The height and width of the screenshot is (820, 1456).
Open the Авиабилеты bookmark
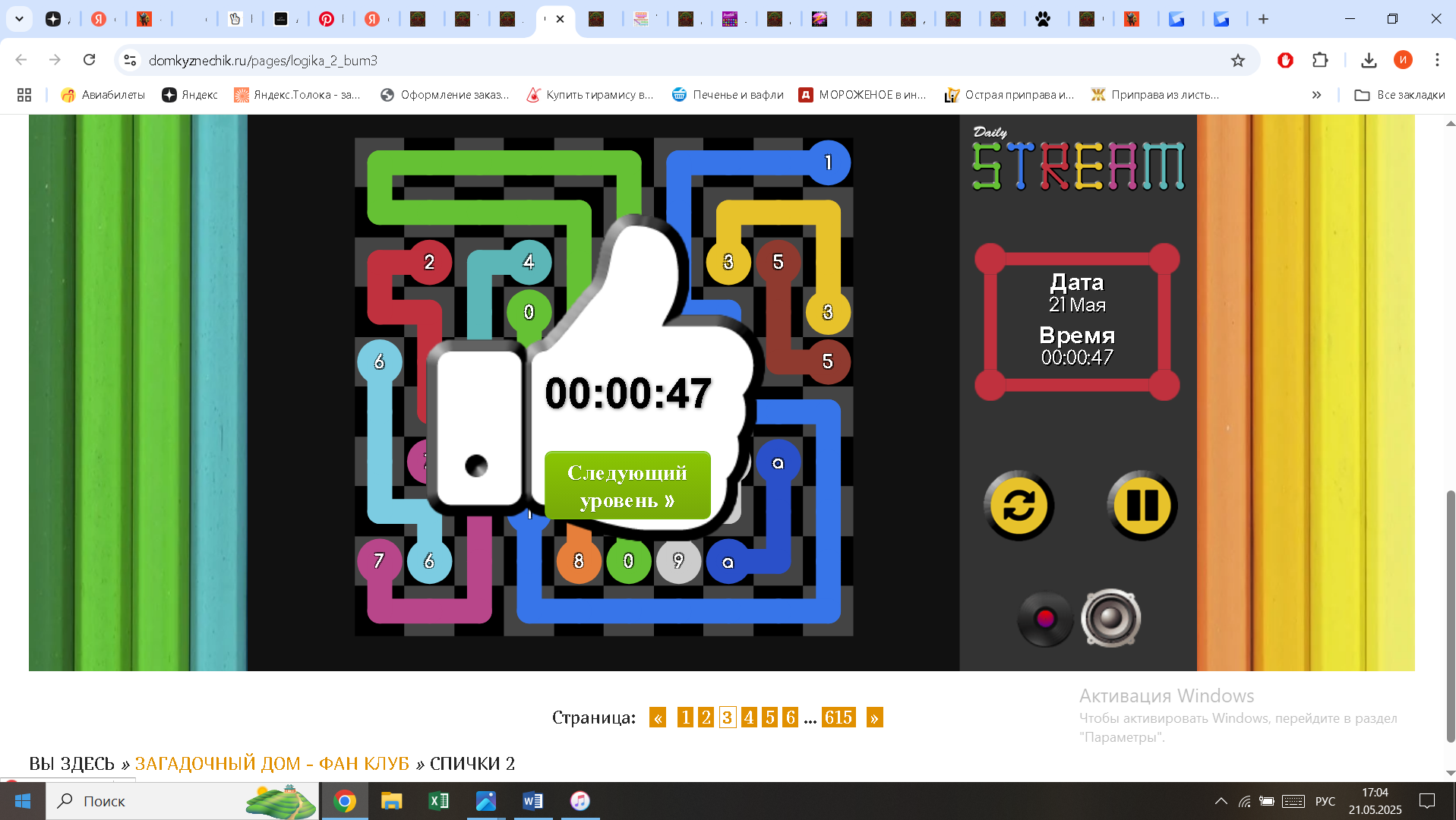click(103, 95)
